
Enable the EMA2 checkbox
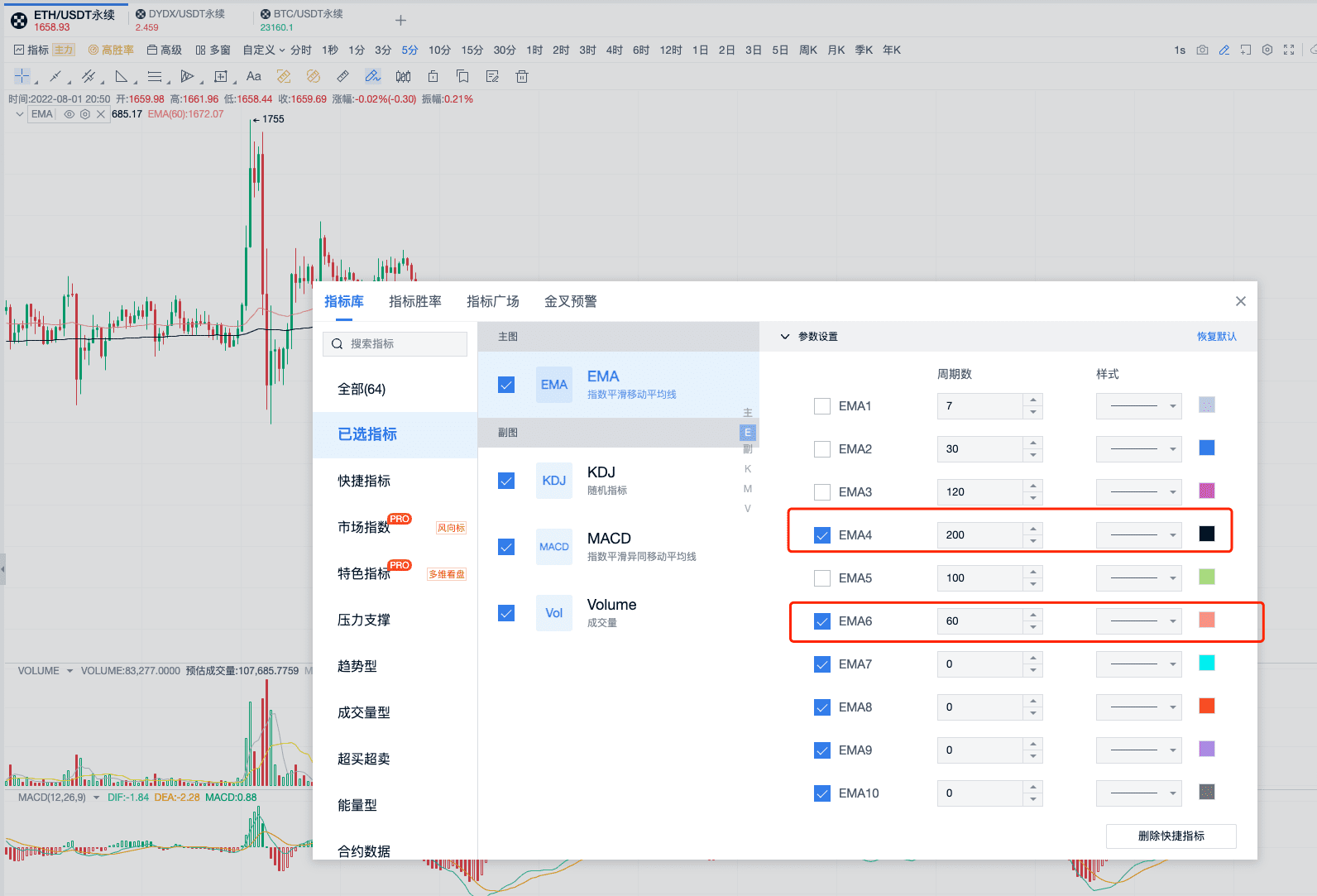coord(822,449)
